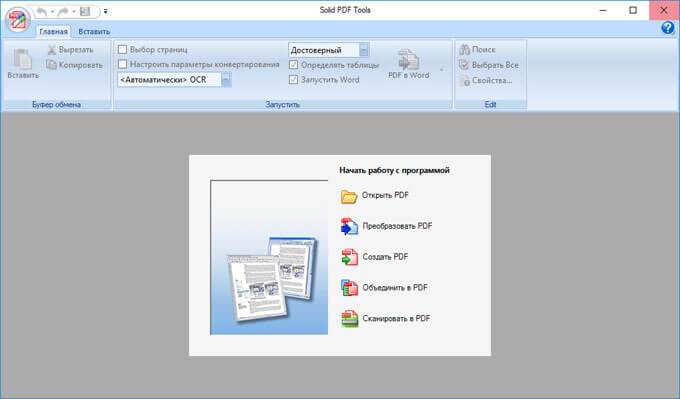Screen dimensions: 680x399
Task: Click the Сканировать в PDF scanner icon
Action: coord(350,319)
